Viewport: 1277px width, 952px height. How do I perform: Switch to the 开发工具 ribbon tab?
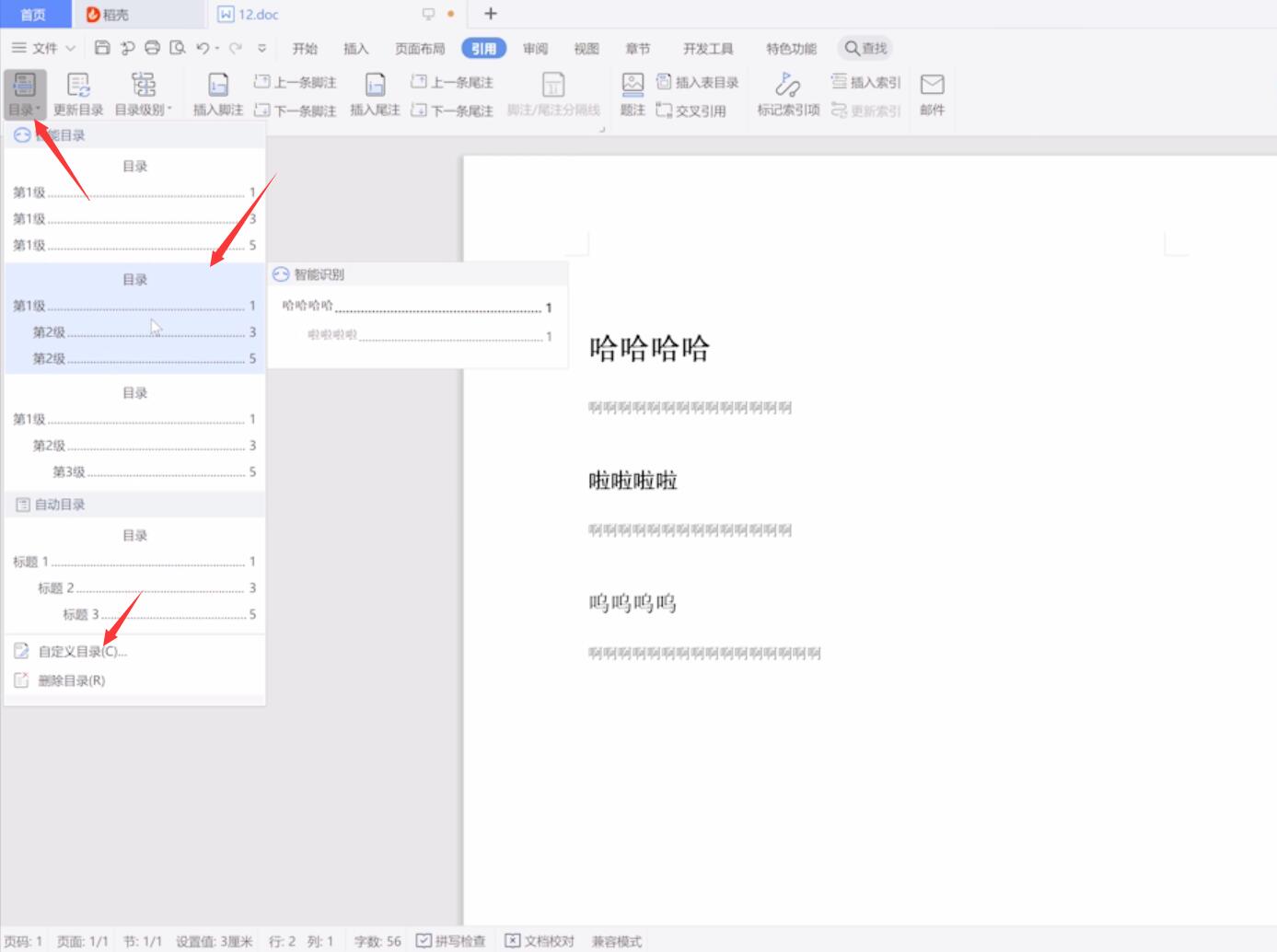[708, 49]
